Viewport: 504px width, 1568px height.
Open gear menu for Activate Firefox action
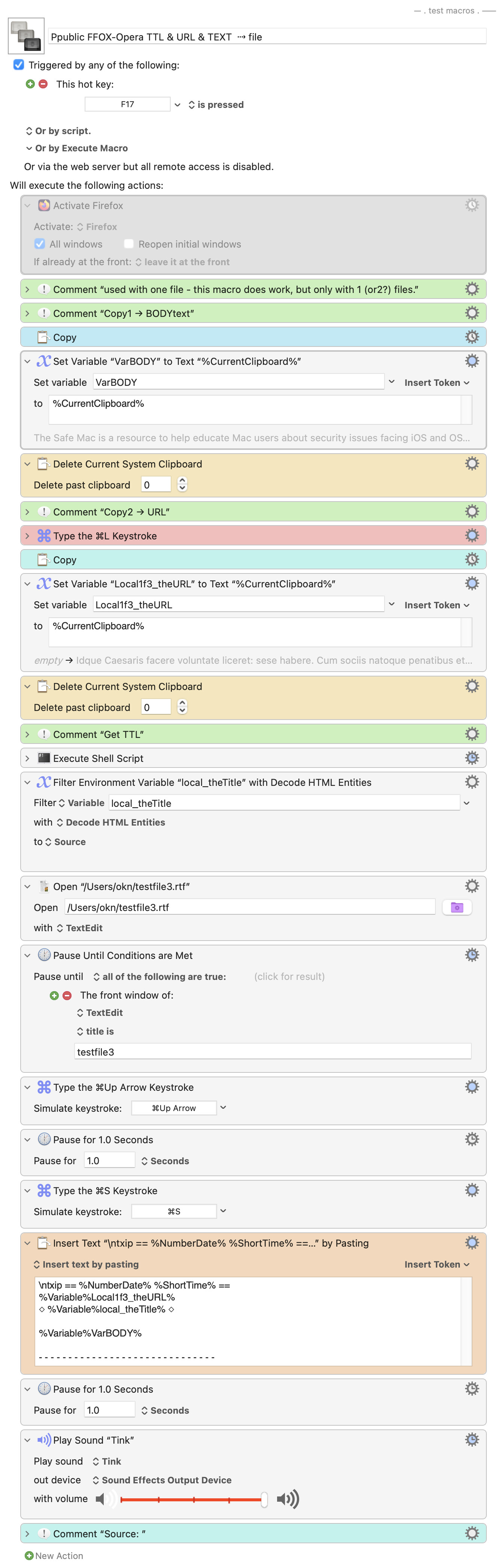click(x=471, y=205)
